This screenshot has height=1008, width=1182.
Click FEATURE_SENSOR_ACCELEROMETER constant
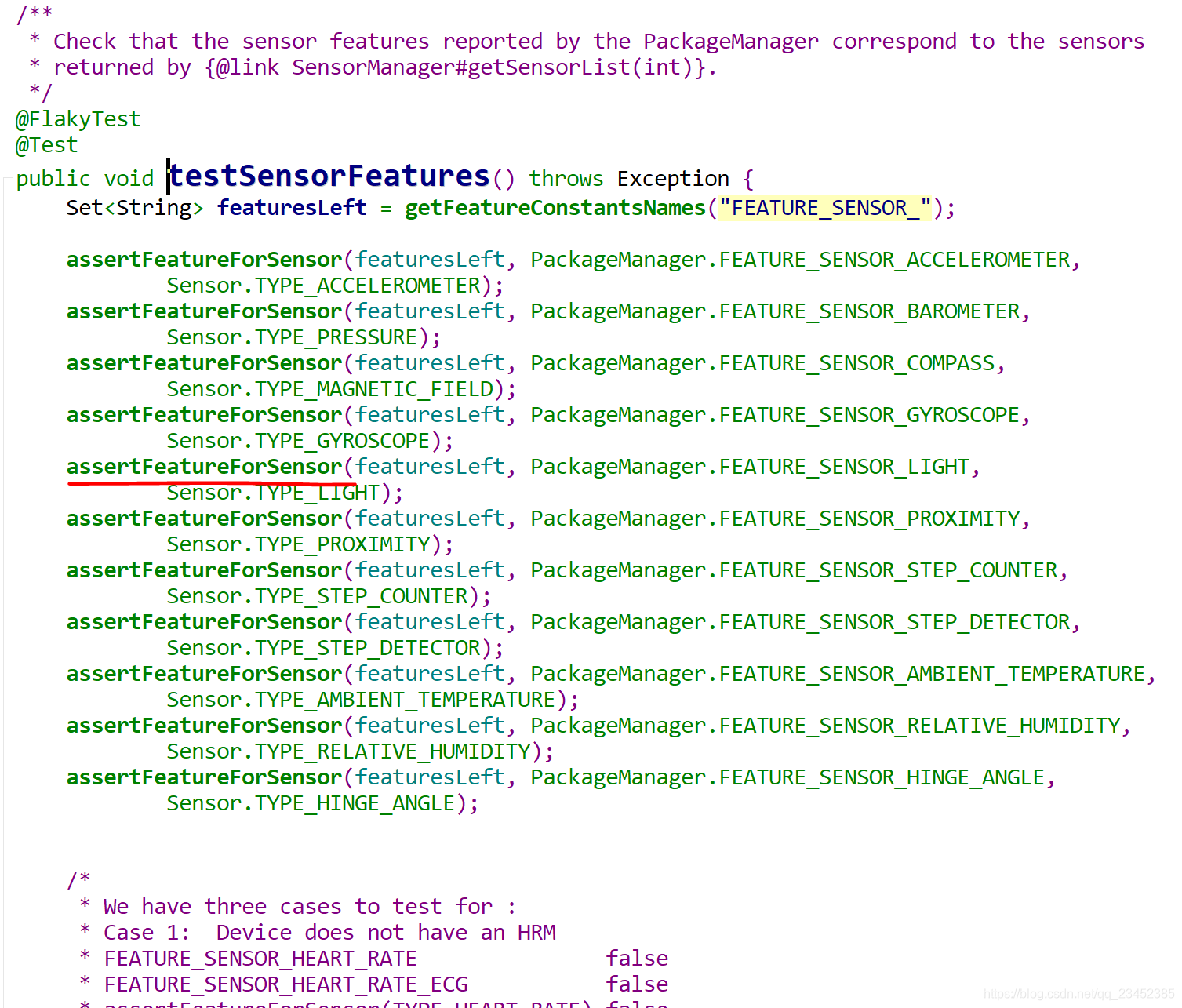coord(895,260)
